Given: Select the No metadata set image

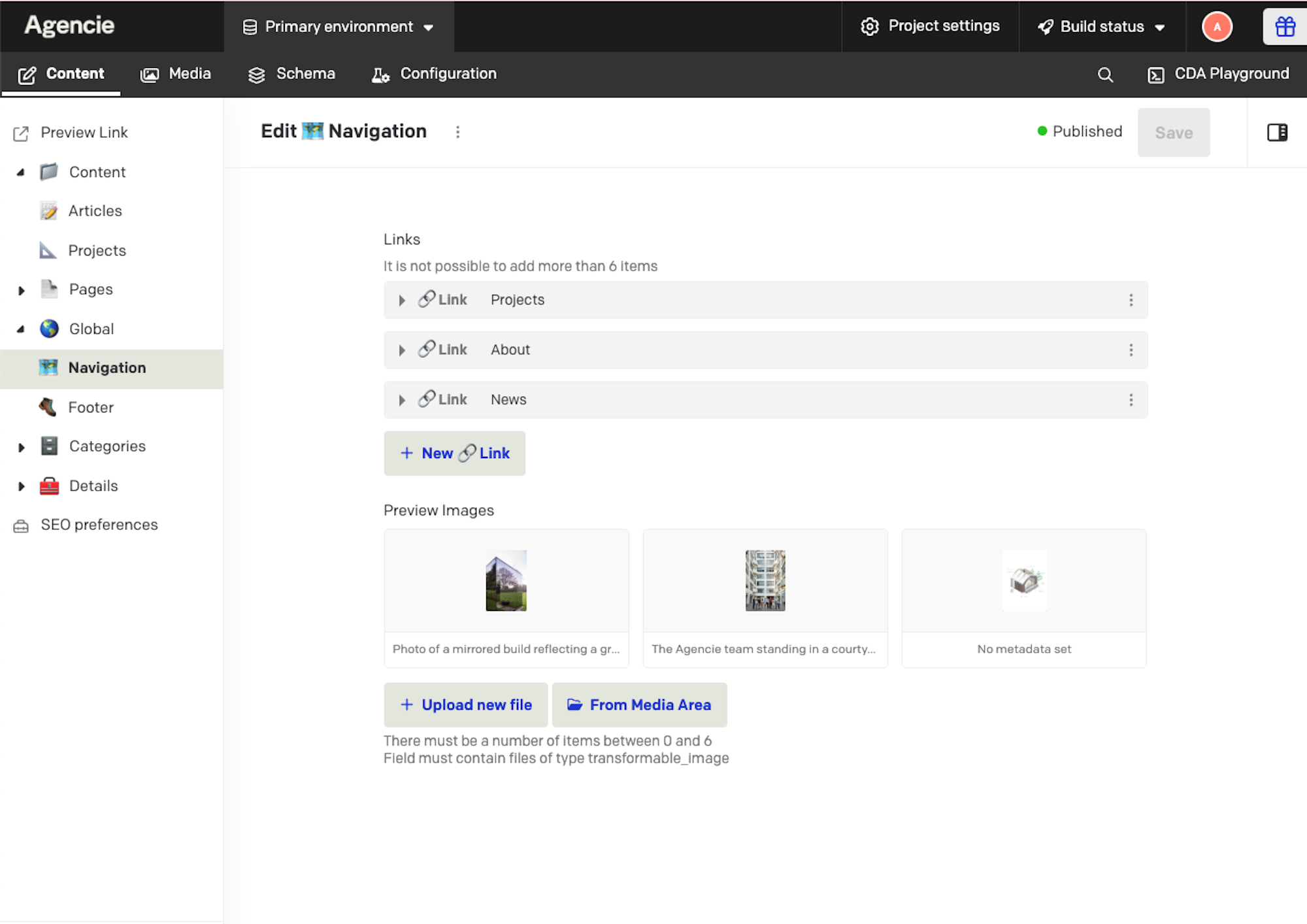Looking at the screenshot, I should click(1024, 598).
